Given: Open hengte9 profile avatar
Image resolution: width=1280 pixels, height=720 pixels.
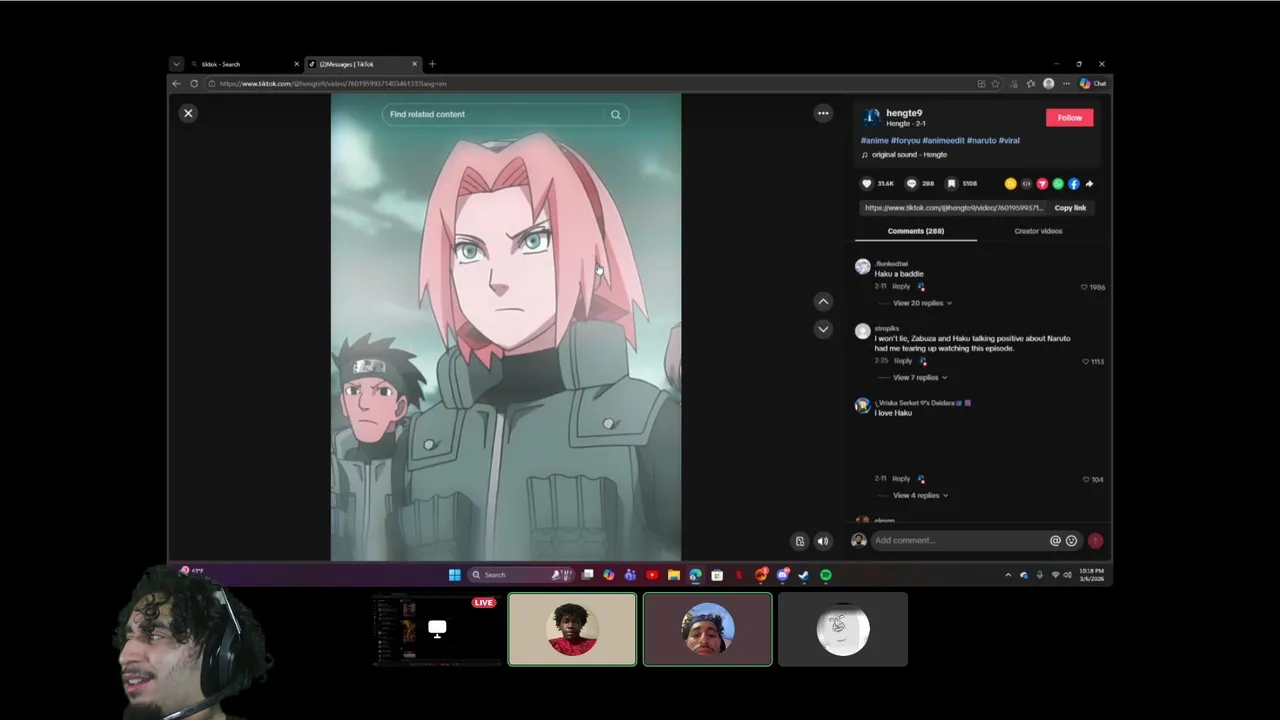Looking at the screenshot, I should (x=872, y=117).
